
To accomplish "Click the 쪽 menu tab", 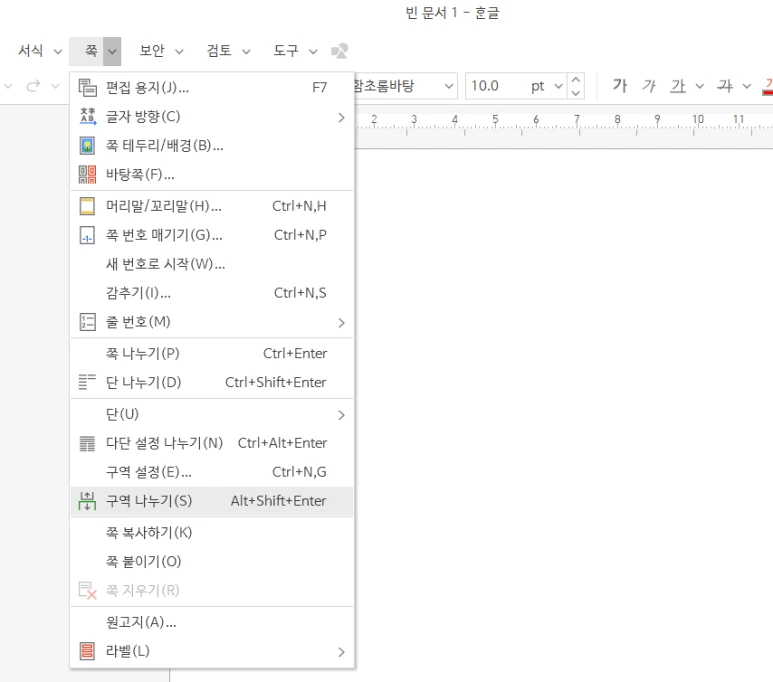I will coord(91,51).
